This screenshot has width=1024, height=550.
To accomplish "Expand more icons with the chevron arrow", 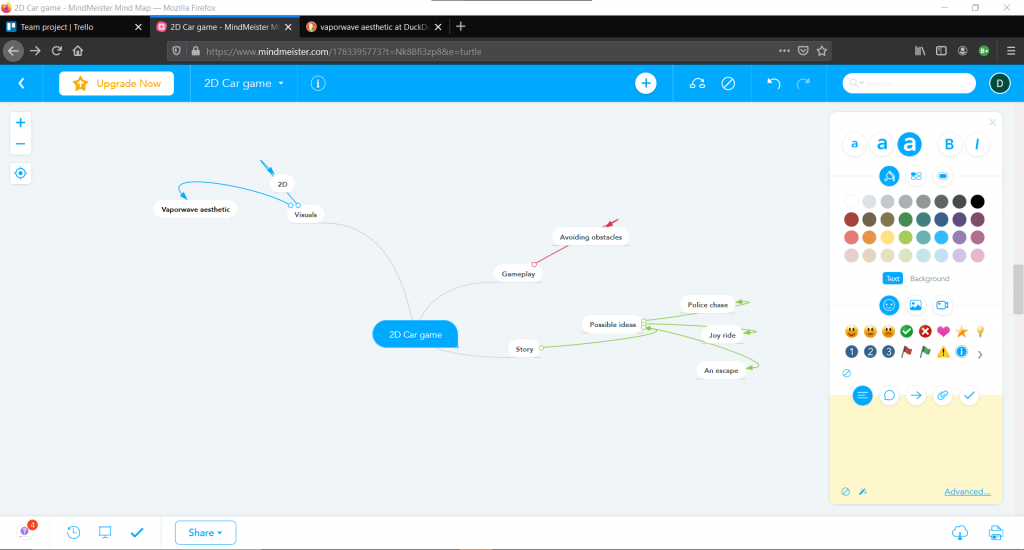I will (x=979, y=353).
